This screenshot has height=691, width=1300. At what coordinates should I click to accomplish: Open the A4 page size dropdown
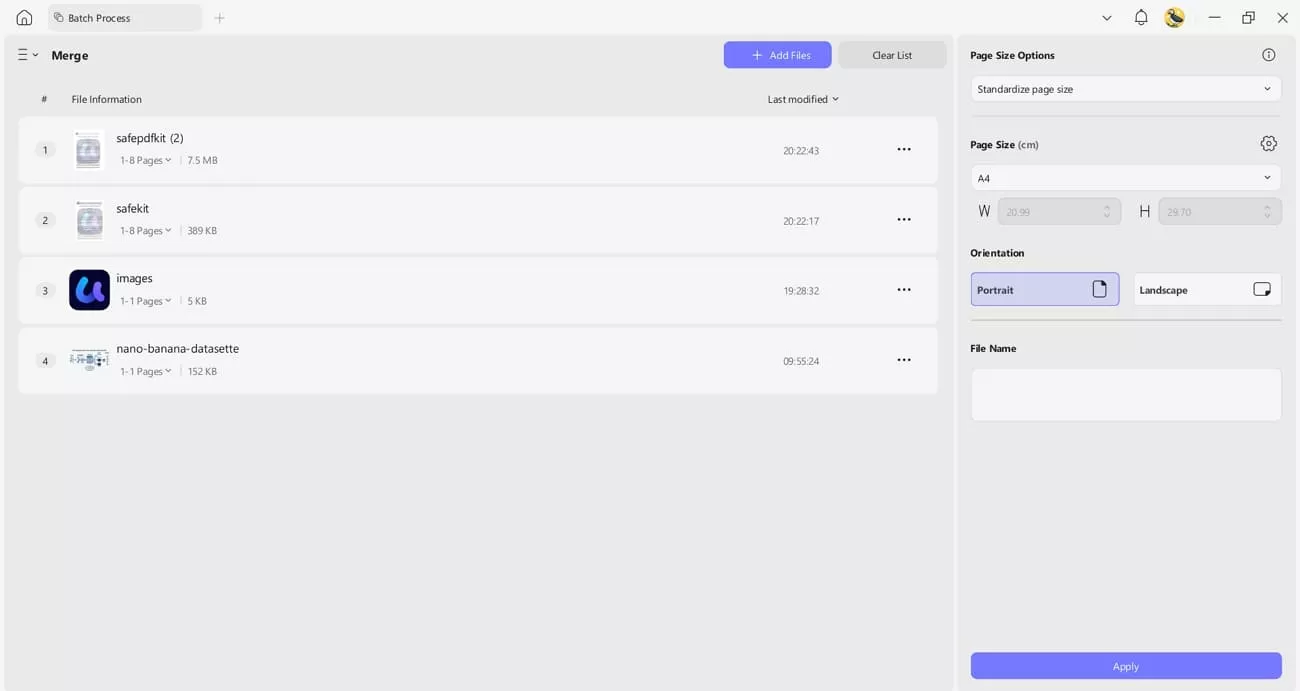click(1125, 177)
